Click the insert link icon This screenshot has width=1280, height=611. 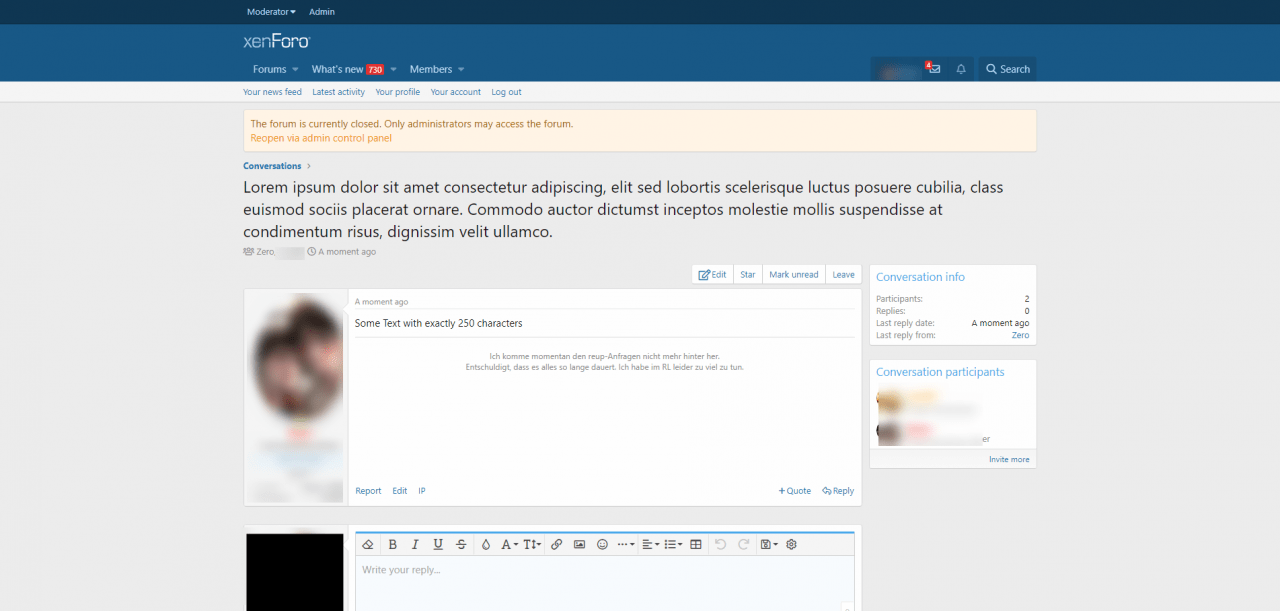click(x=557, y=545)
